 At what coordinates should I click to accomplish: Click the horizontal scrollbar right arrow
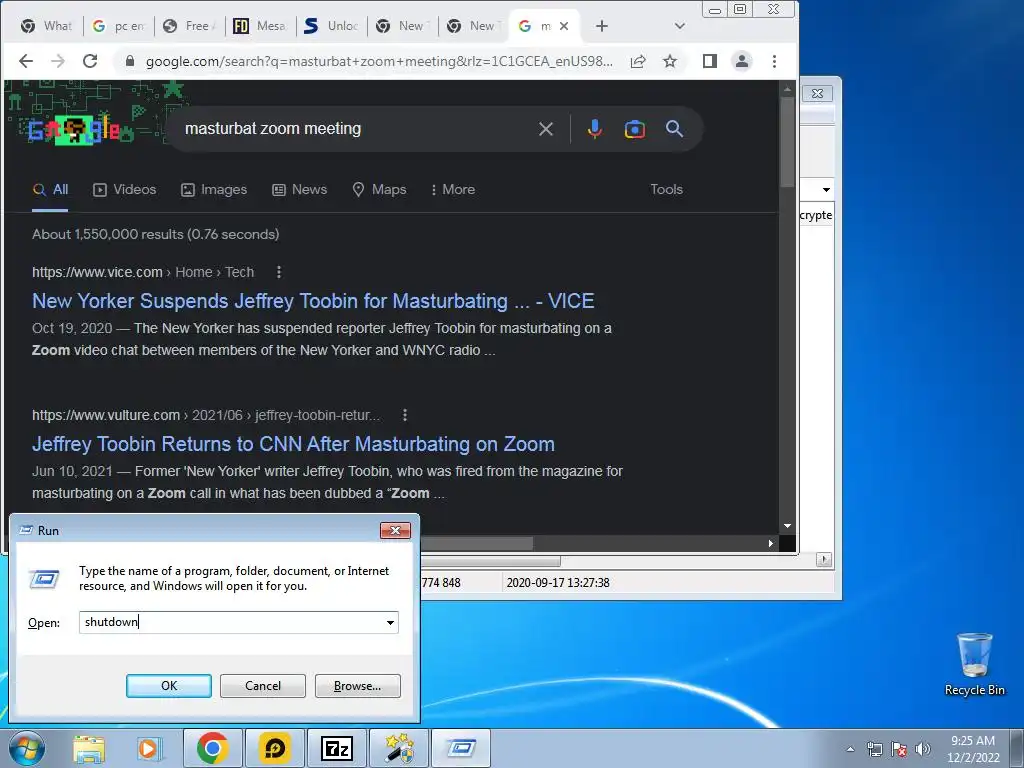point(771,543)
